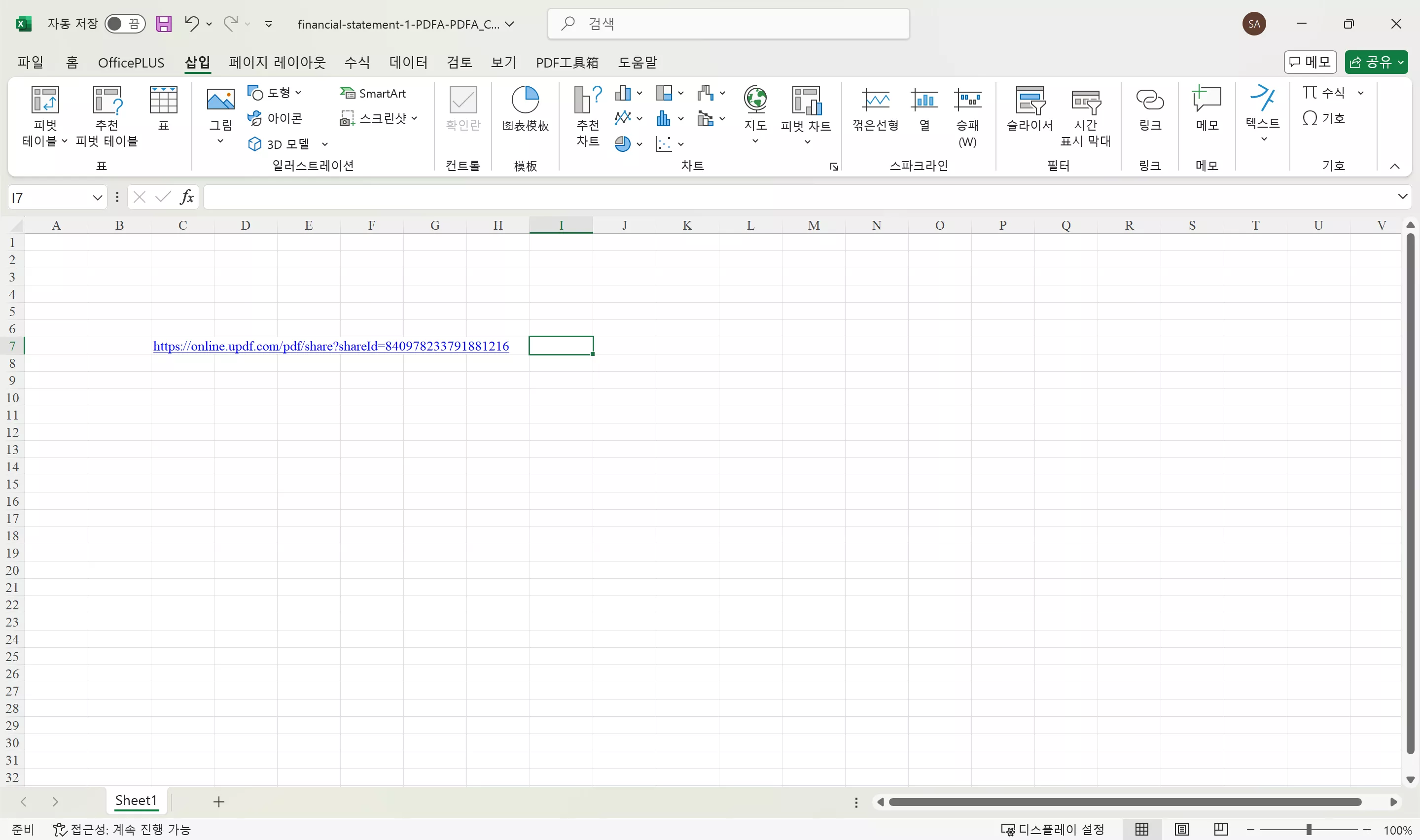The height and width of the screenshot is (840, 1420).
Task: Insert a Table (표) icon
Action: (164, 108)
